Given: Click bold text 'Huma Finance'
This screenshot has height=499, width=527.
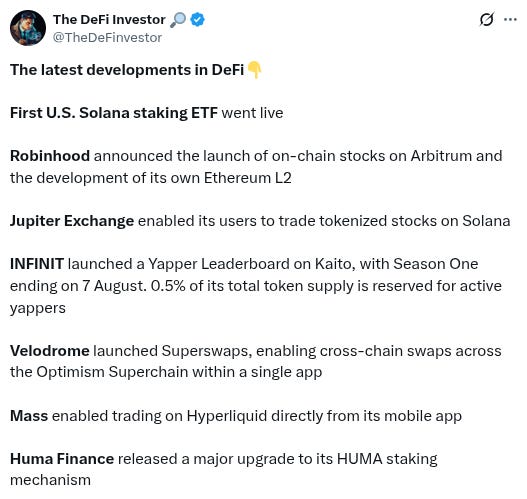Looking at the screenshot, I should [x=62, y=459].
